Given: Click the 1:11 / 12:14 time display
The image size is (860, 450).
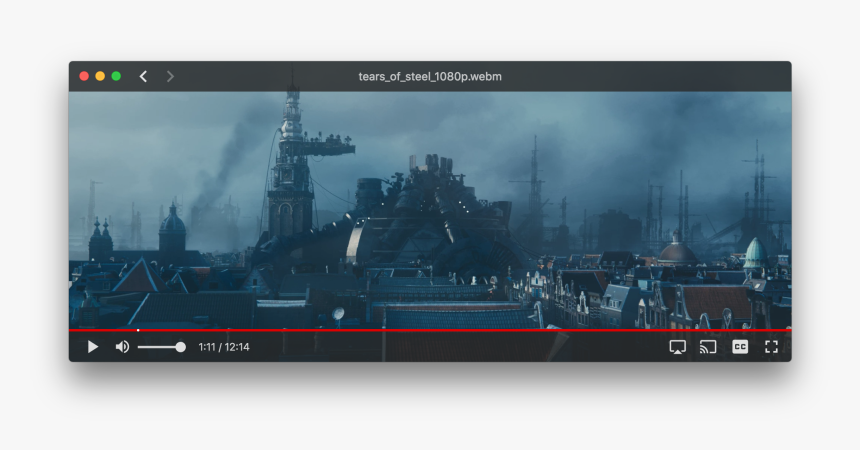Looking at the screenshot, I should point(224,347).
